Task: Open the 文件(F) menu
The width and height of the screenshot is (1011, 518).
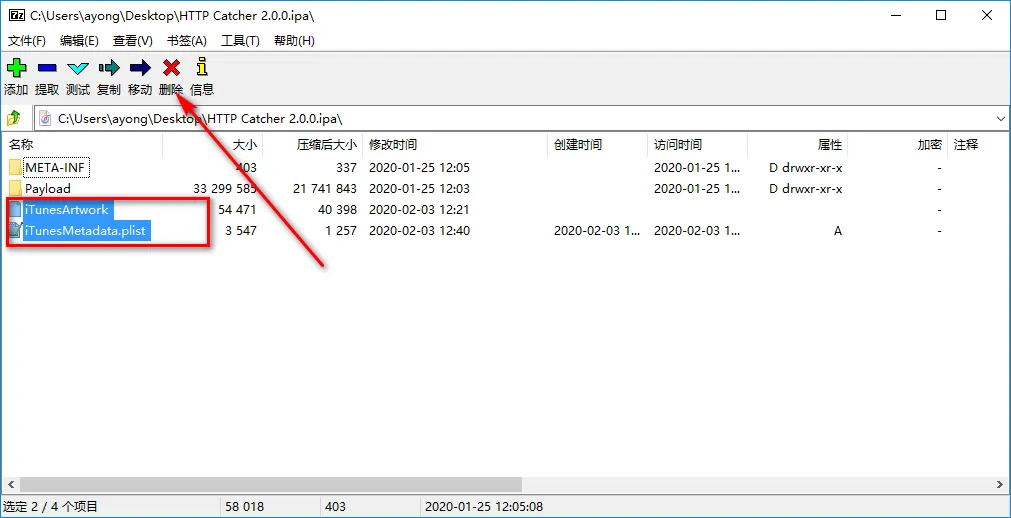Action: coord(26,41)
